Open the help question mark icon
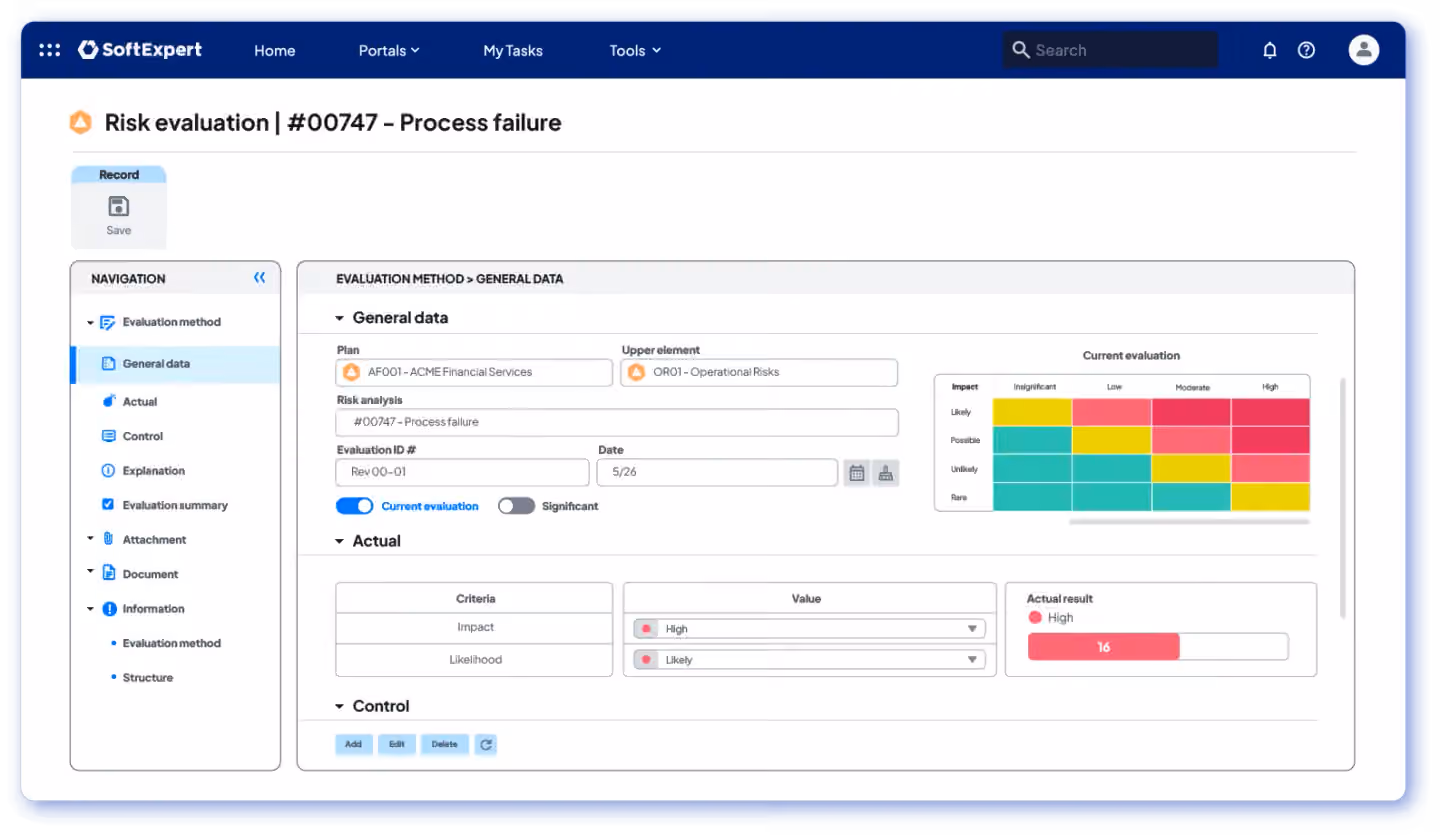 click(x=1306, y=50)
